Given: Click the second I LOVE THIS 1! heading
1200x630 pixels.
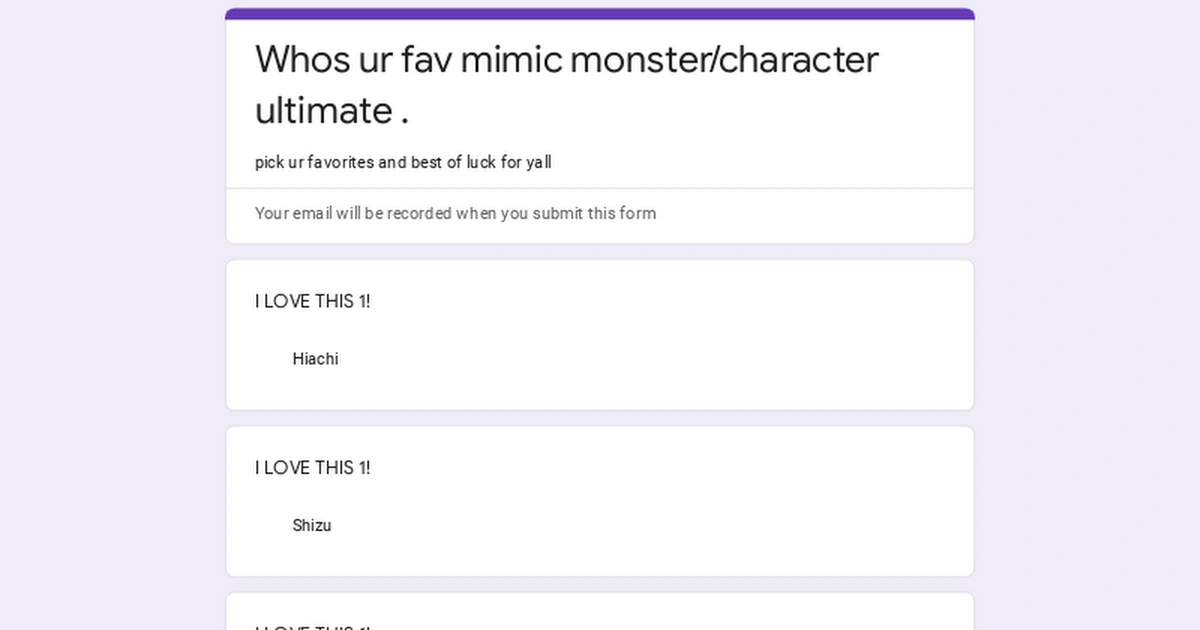Looking at the screenshot, I should [x=312, y=467].
